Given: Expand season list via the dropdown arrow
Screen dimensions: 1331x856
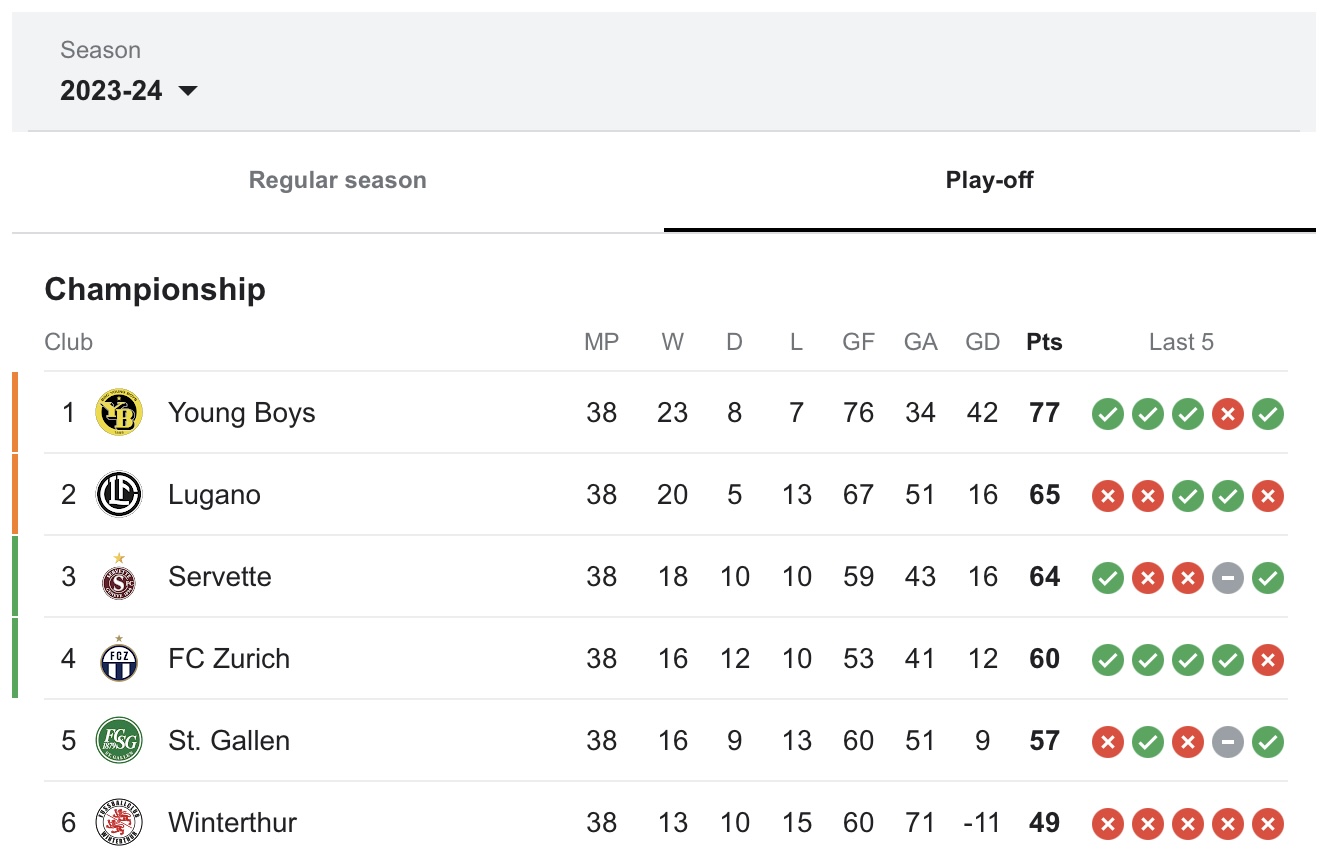Looking at the screenshot, I should [187, 91].
